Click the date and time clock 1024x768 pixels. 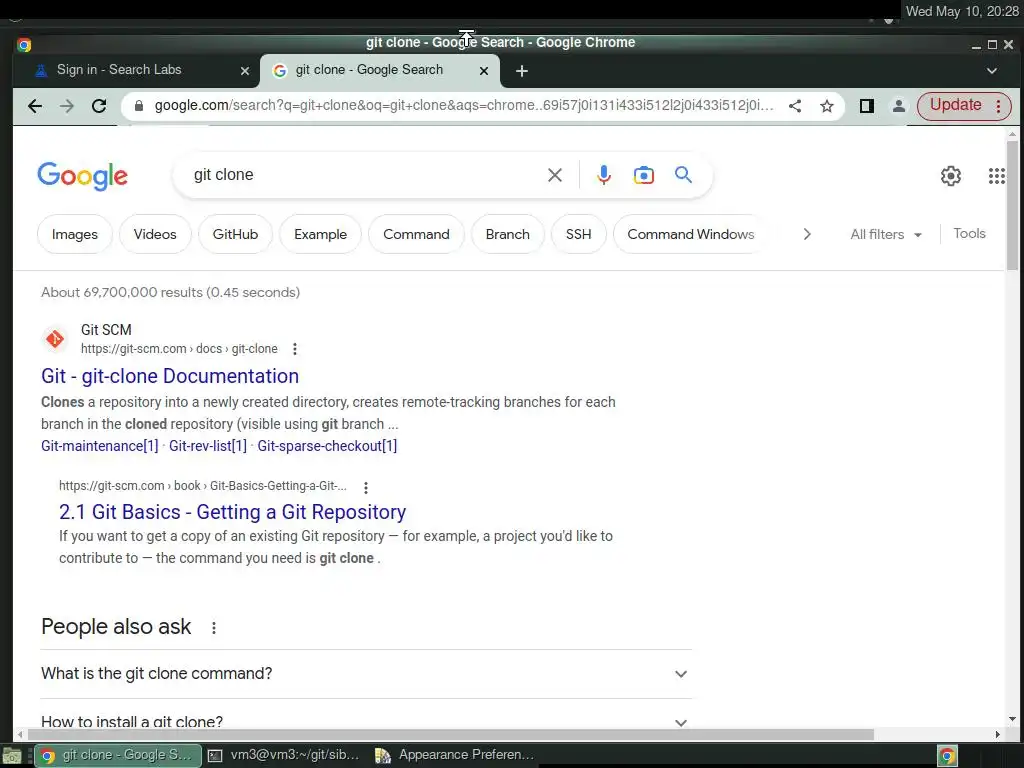coord(961,12)
